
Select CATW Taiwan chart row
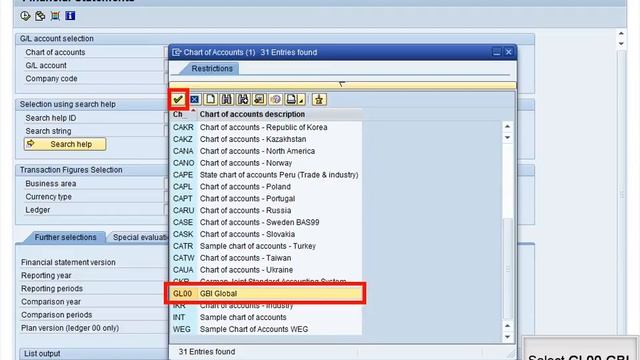[x=266, y=258]
